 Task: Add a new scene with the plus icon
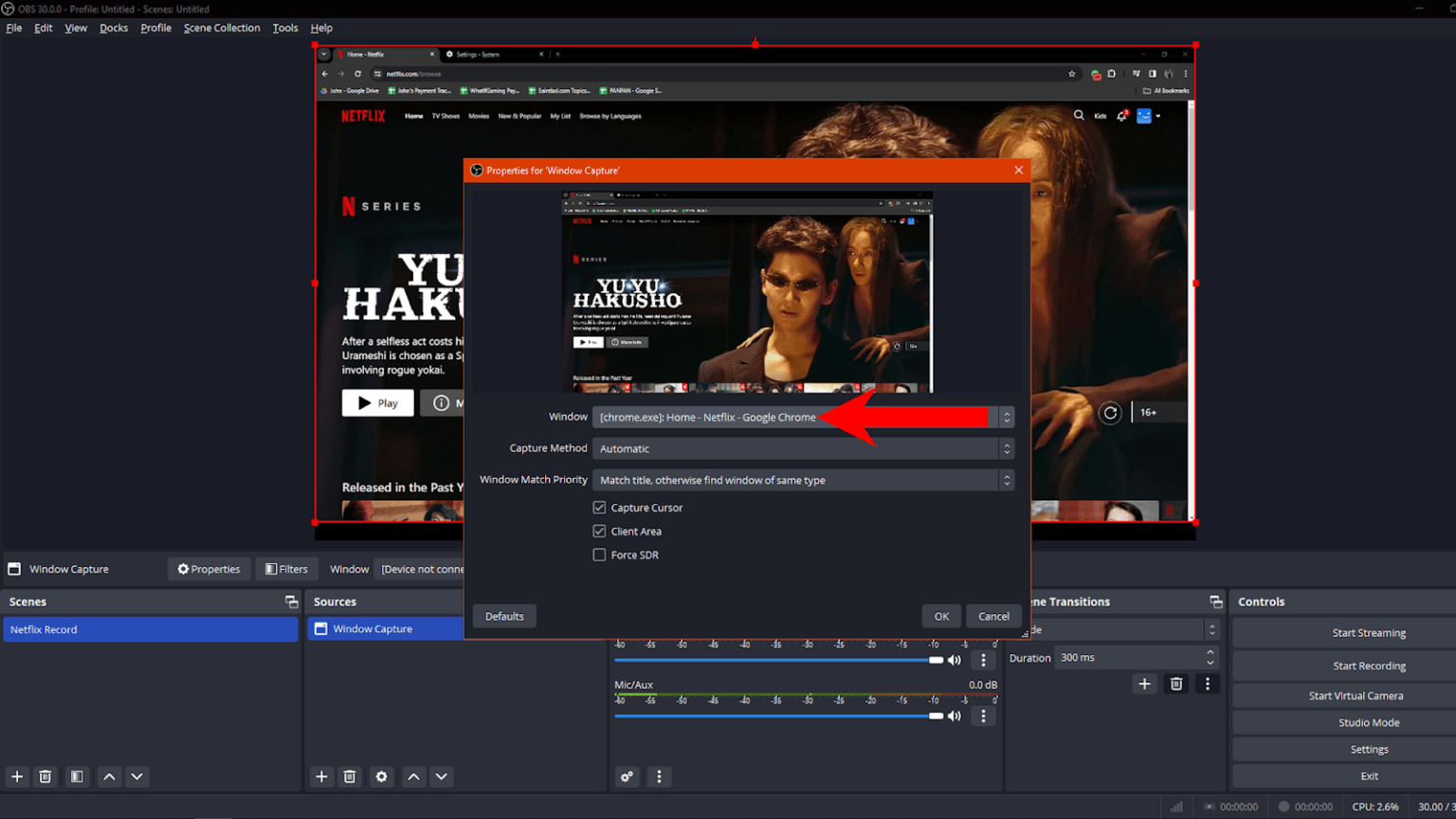click(16, 776)
